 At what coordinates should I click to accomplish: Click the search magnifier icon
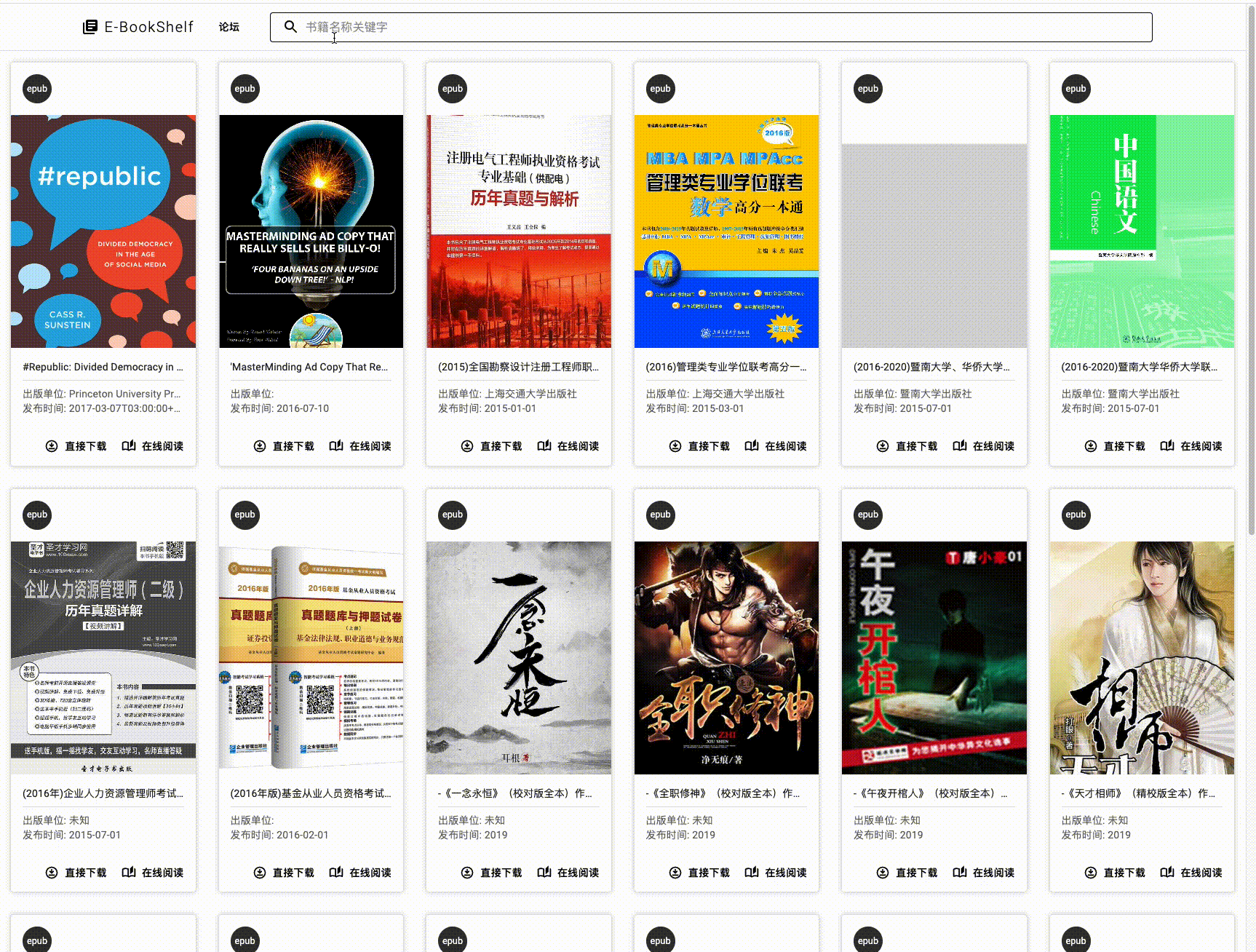290,27
